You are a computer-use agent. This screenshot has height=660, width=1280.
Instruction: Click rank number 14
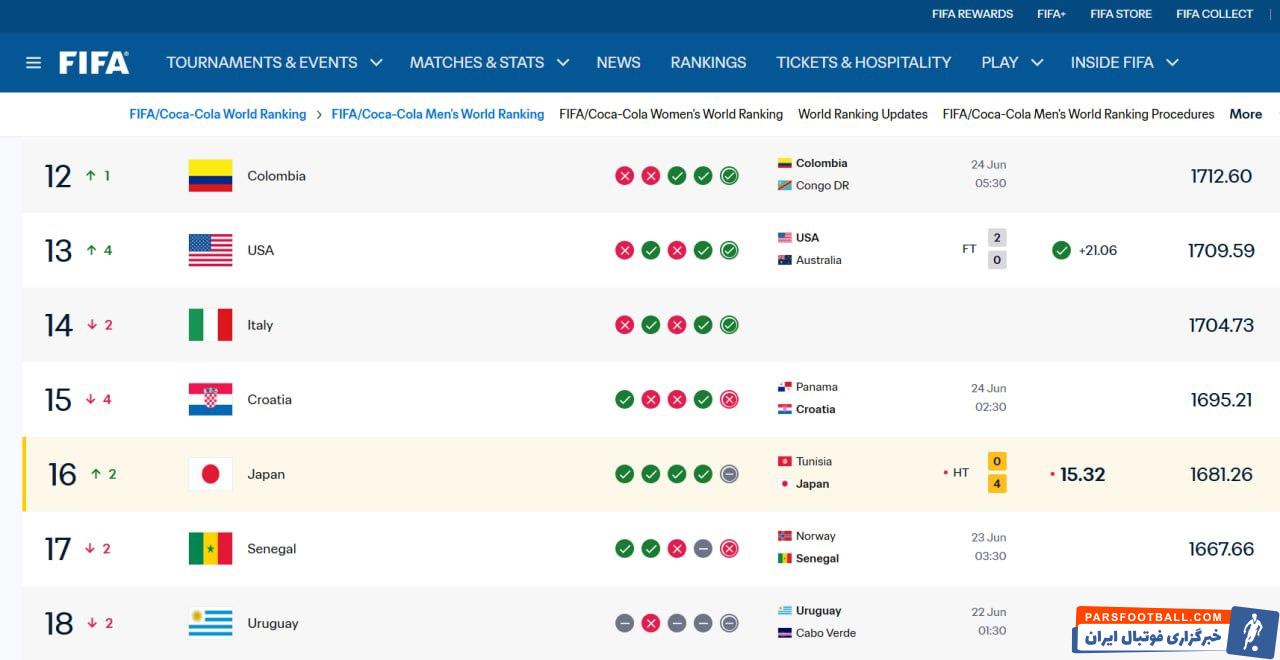(58, 325)
